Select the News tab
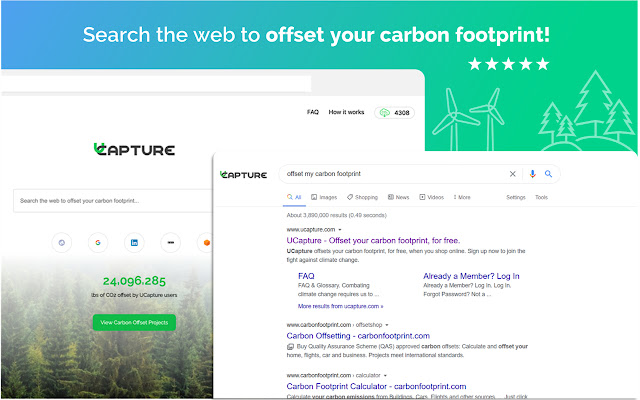 pyautogui.click(x=398, y=198)
